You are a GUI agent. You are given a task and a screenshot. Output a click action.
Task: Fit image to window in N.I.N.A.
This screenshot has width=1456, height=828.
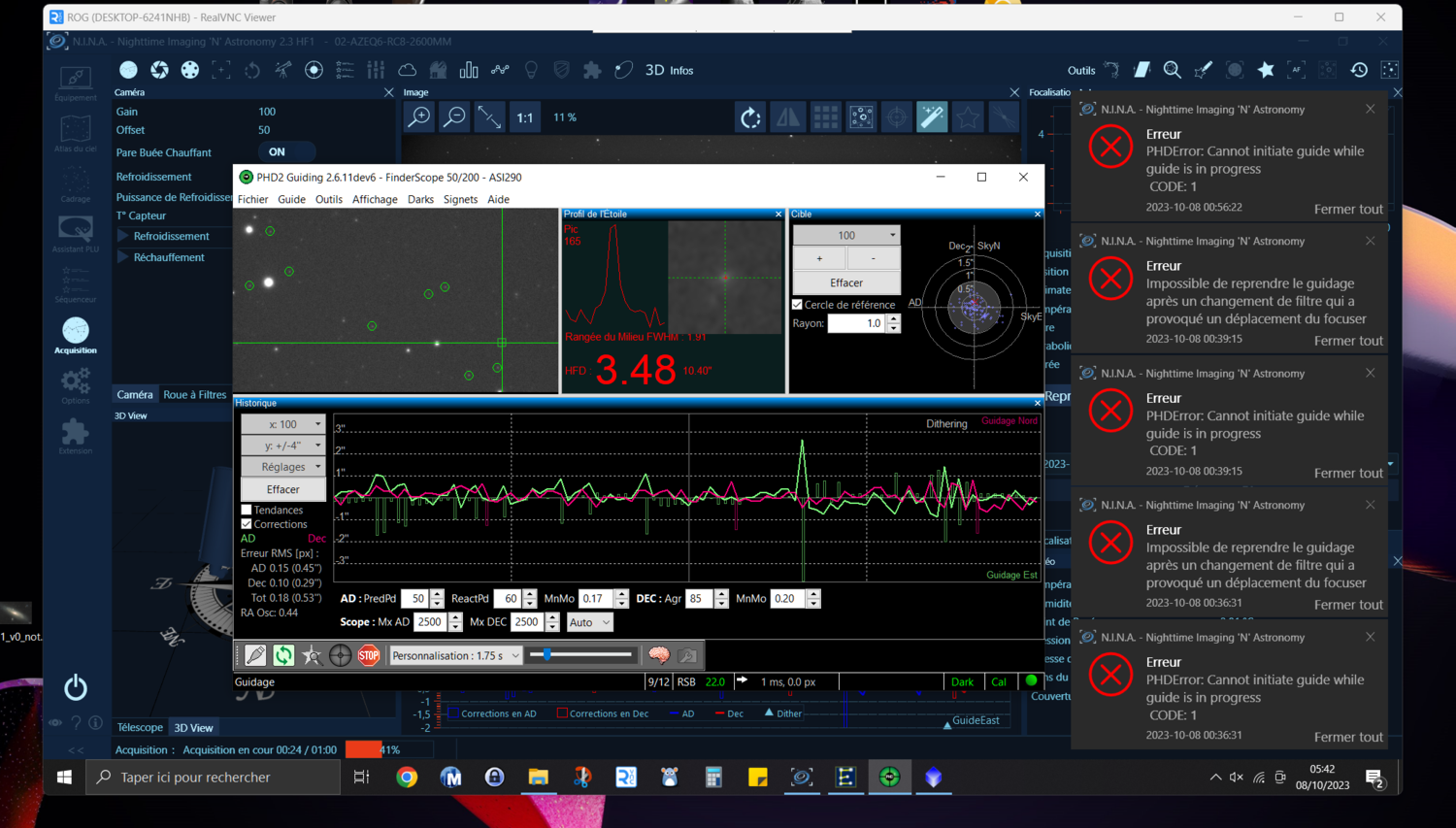(x=489, y=117)
